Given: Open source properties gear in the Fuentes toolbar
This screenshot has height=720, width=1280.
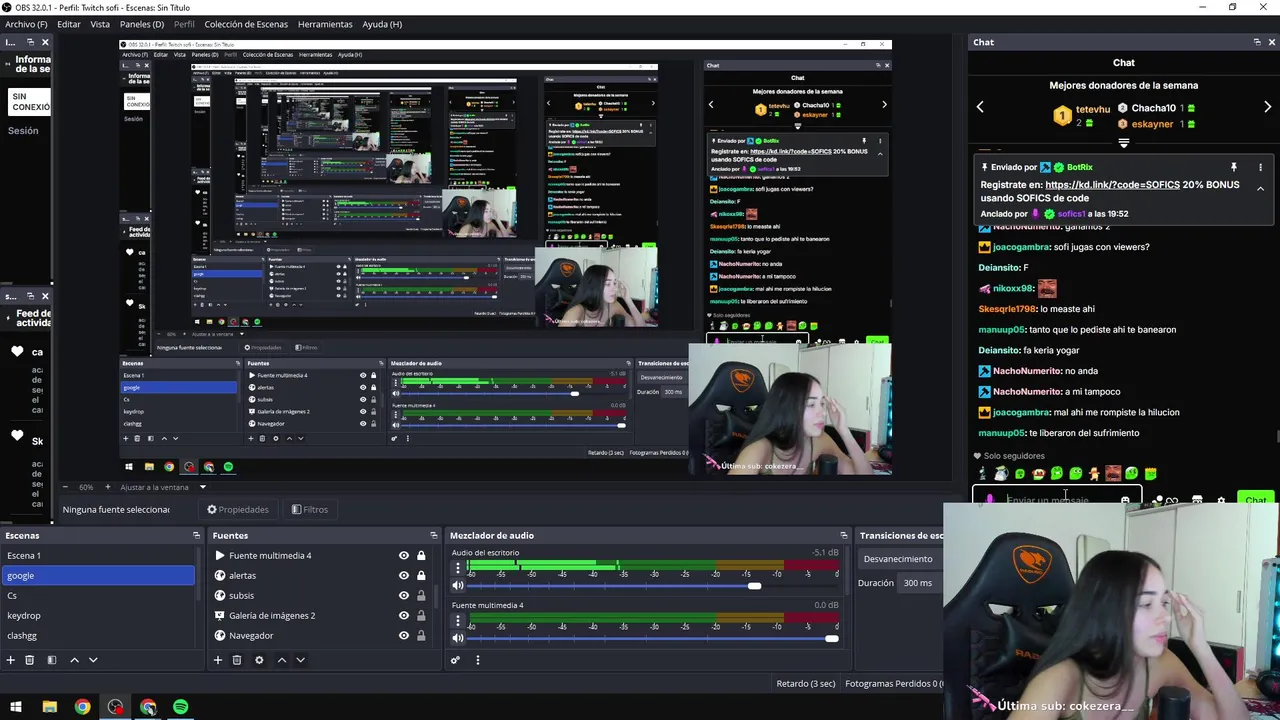Looking at the screenshot, I should [x=259, y=660].
